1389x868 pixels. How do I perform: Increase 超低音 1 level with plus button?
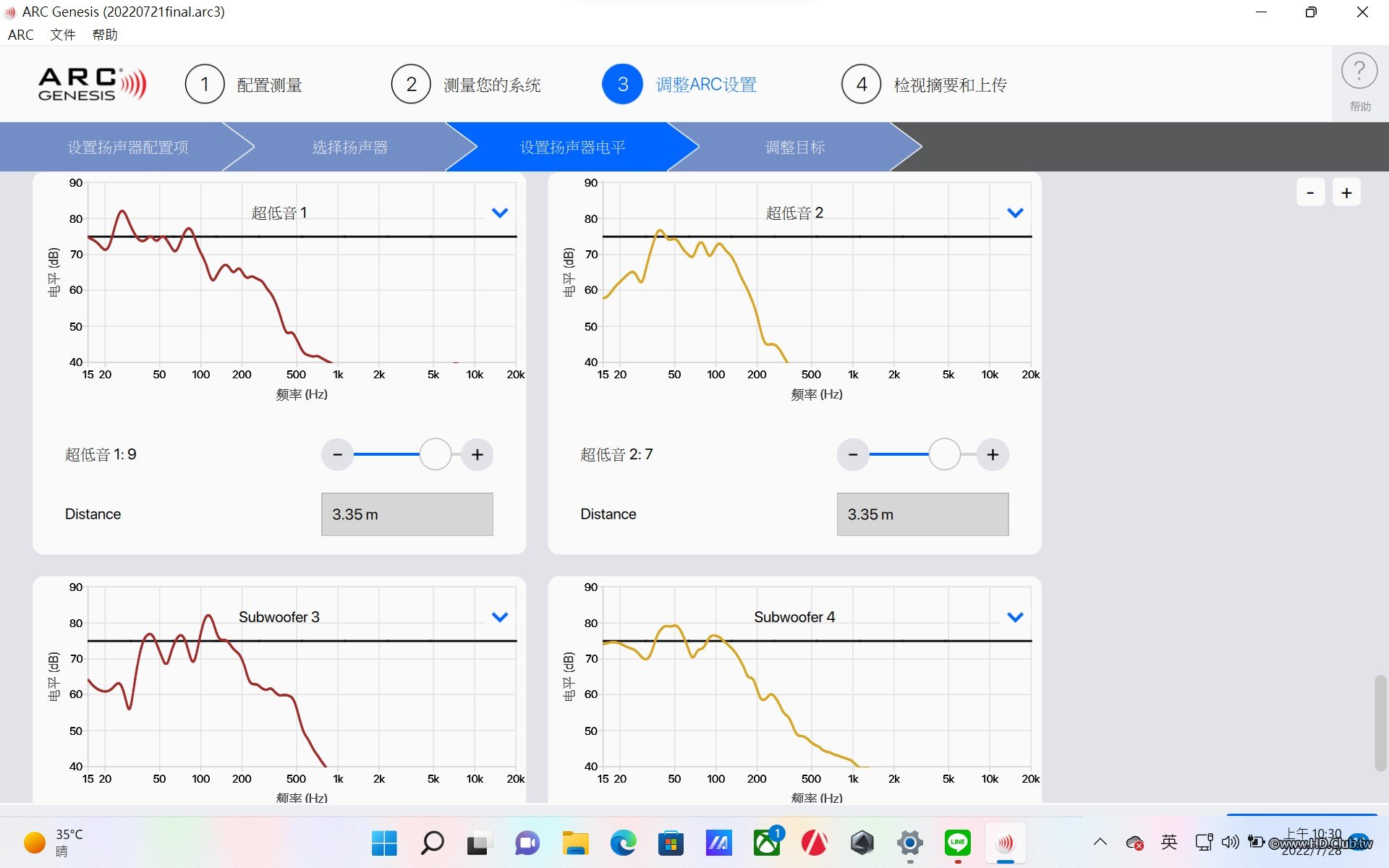coord(477,454)
